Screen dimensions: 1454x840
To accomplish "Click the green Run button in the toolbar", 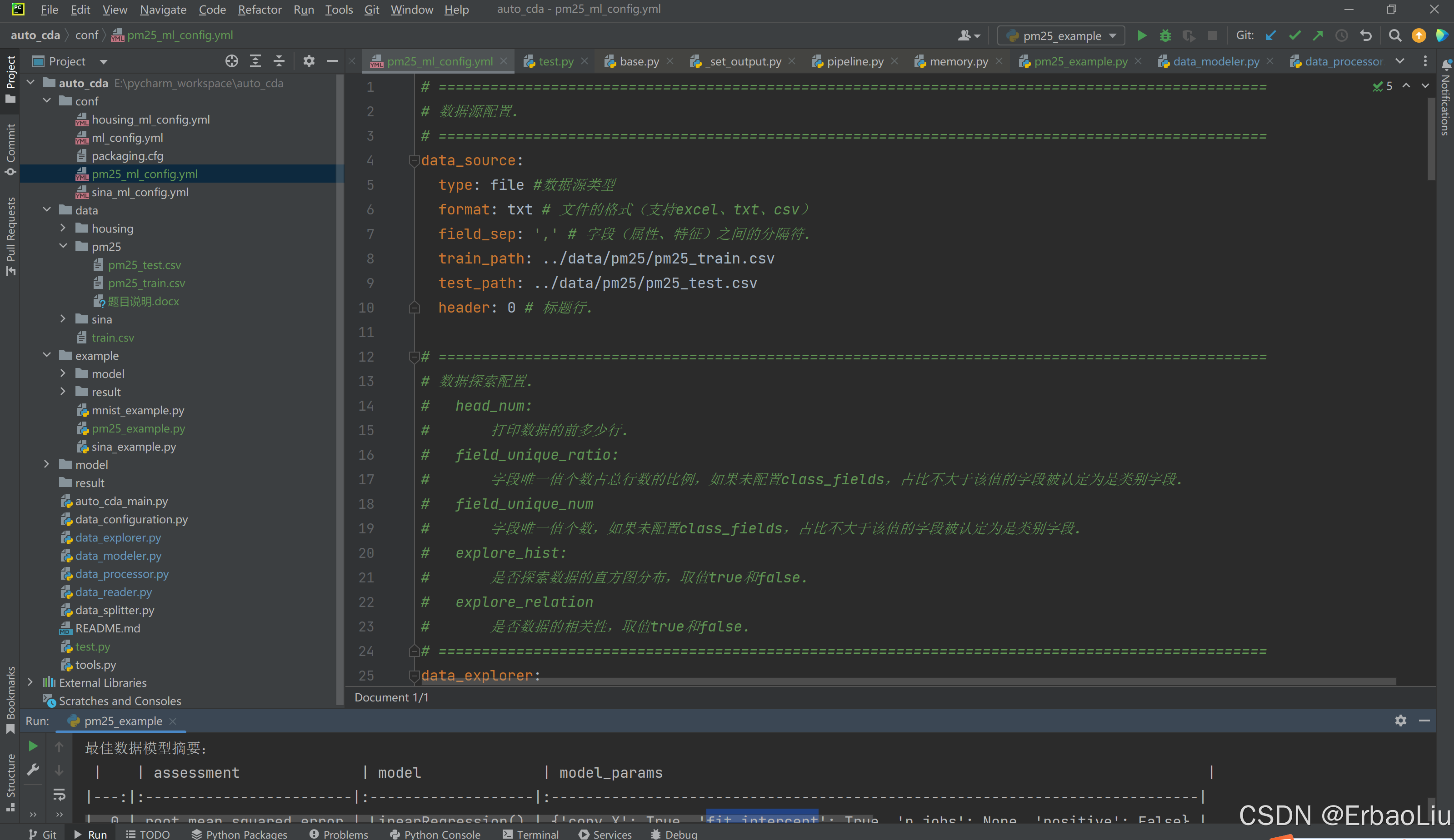I will (1141, 36).
